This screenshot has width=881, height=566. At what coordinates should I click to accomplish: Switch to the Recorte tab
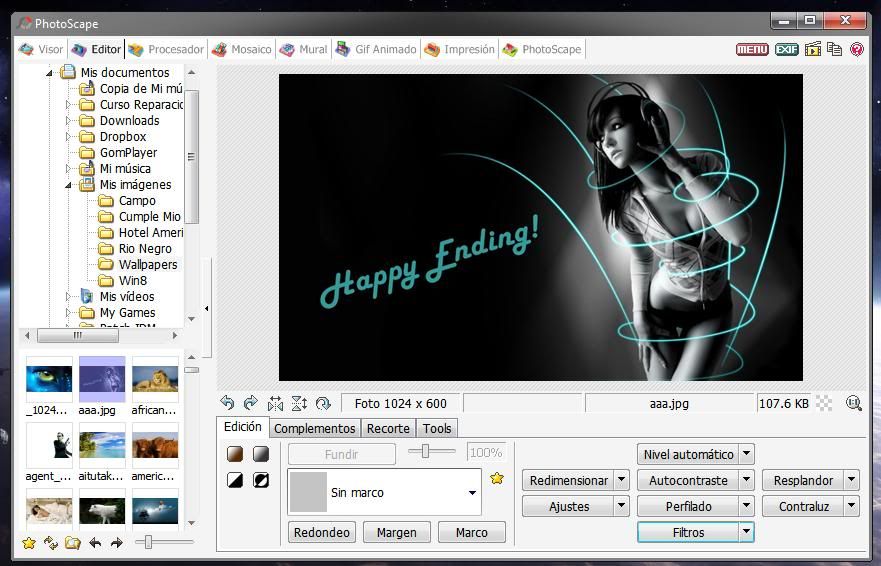pos(388,428)
